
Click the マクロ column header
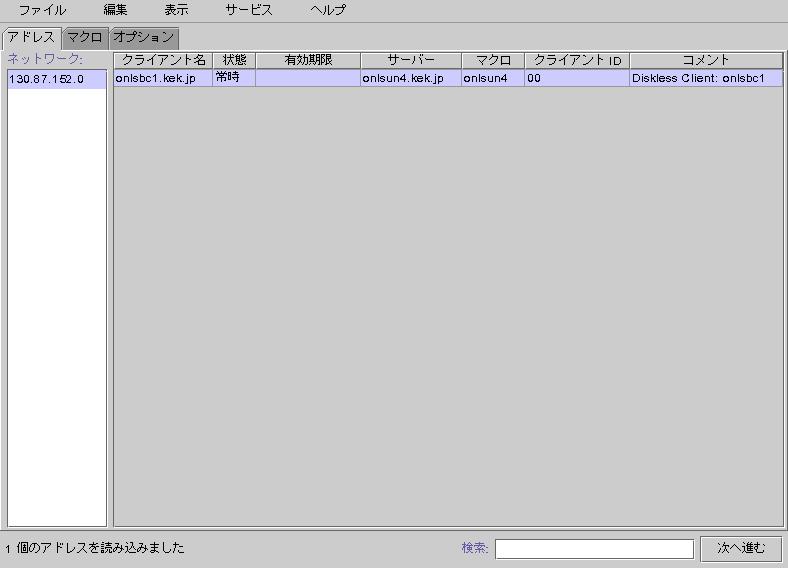click(x=493, y=60)
